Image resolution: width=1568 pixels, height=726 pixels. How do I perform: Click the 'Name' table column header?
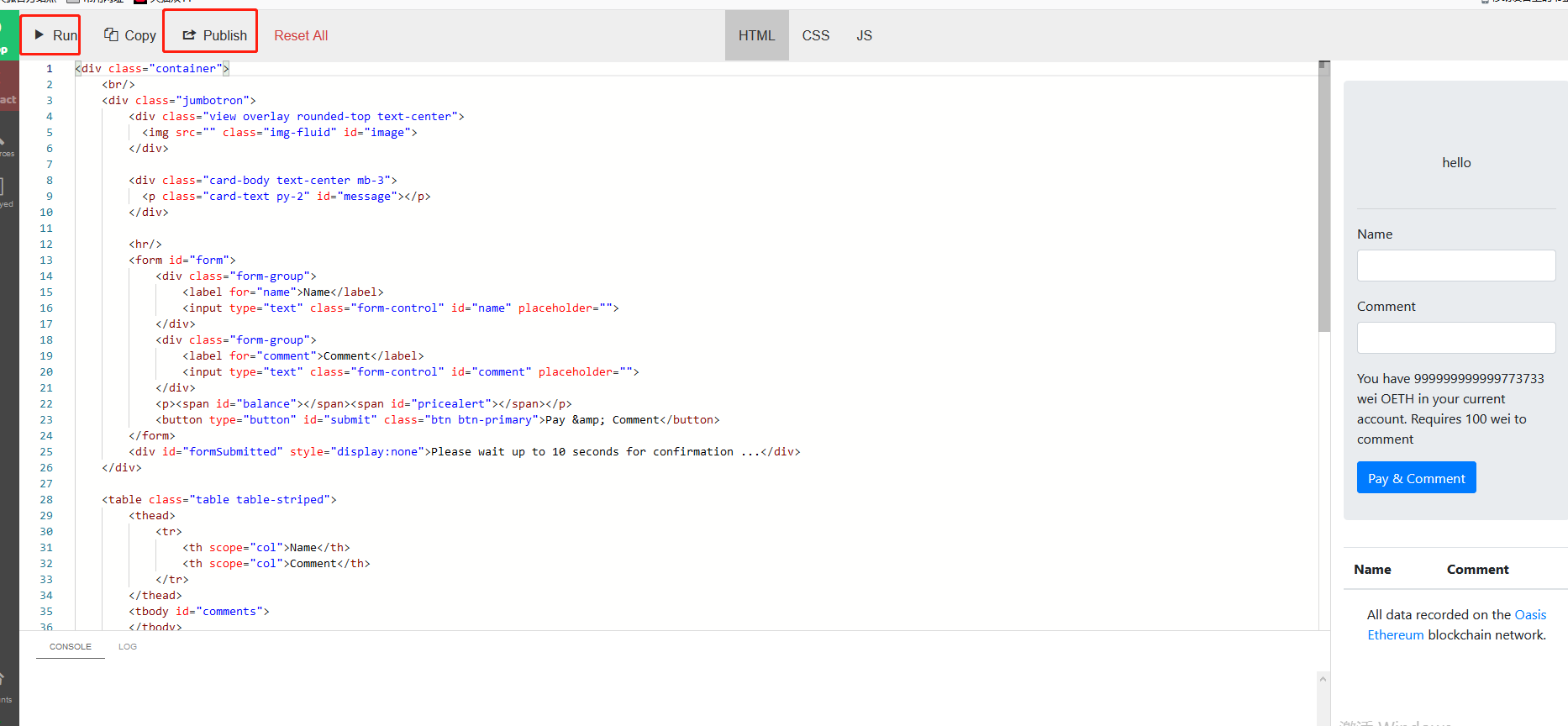(1372, 570)
